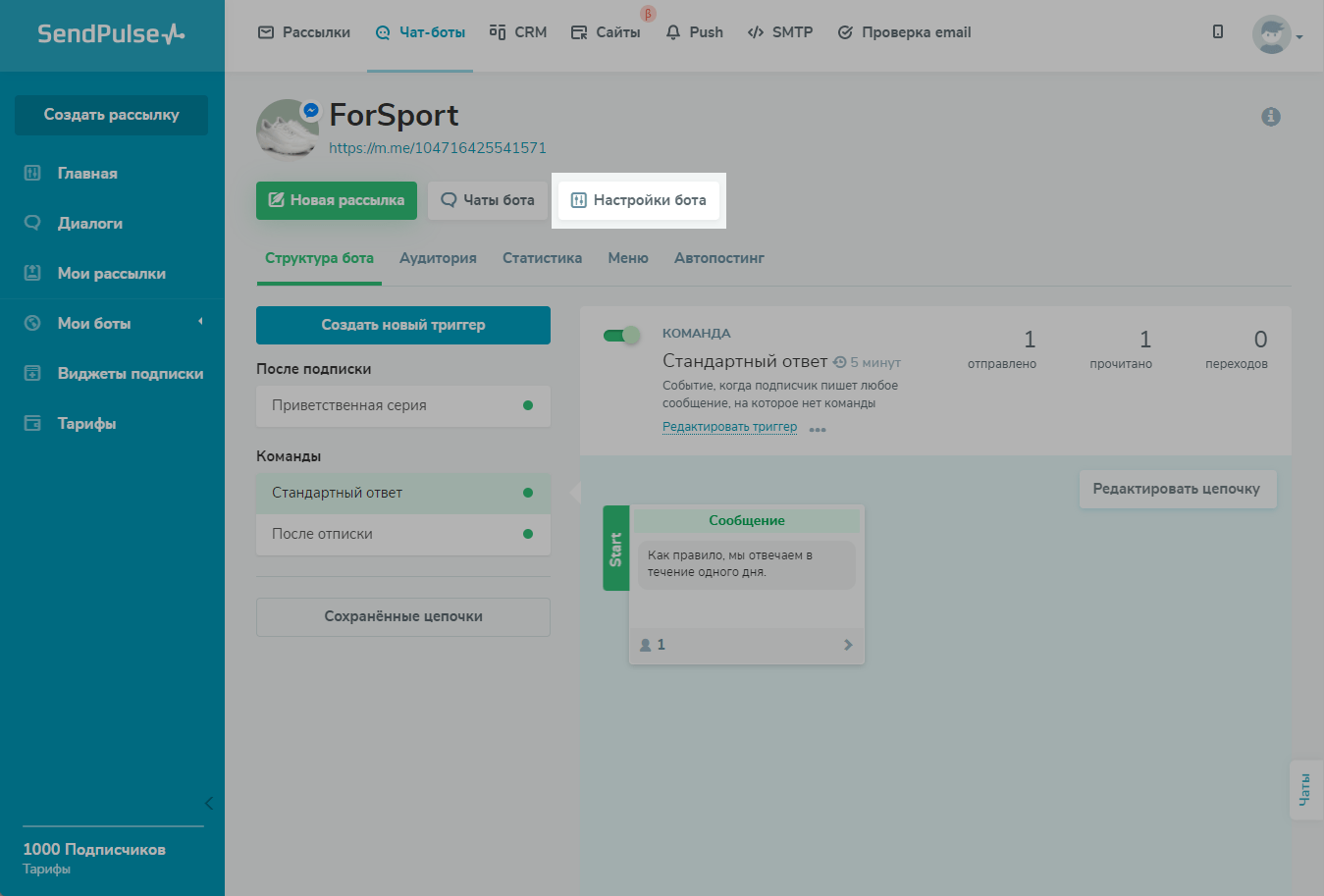Click the Сообщение block in the flow
This screenshot has height=896, width=1324.
coord(747,521)
